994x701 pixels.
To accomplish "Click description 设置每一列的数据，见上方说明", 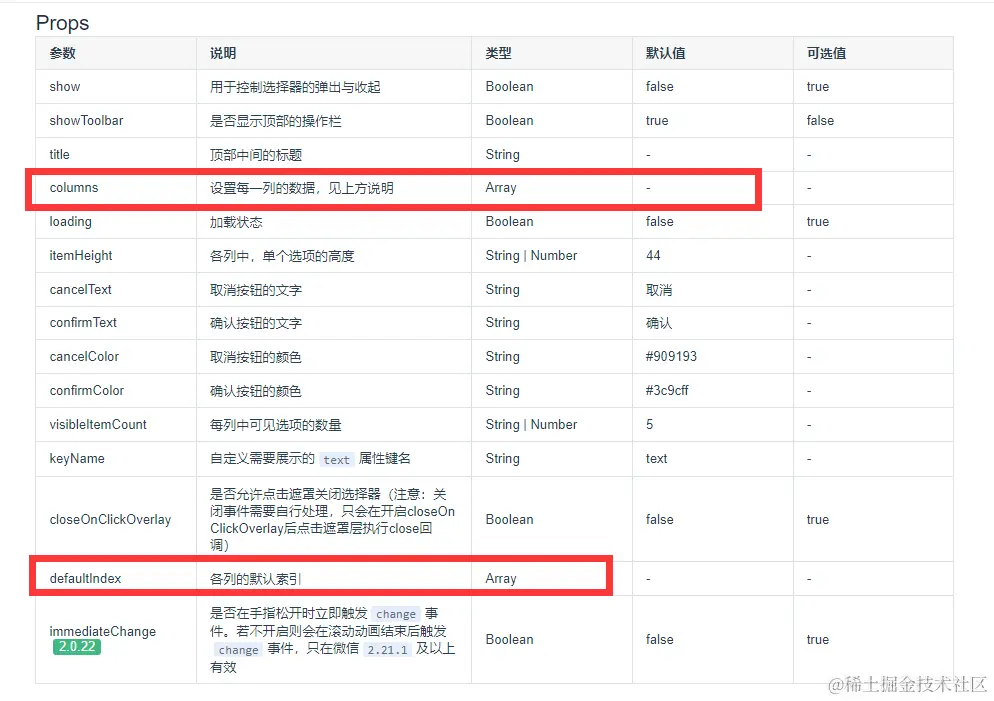I will (x=301, y=188).
